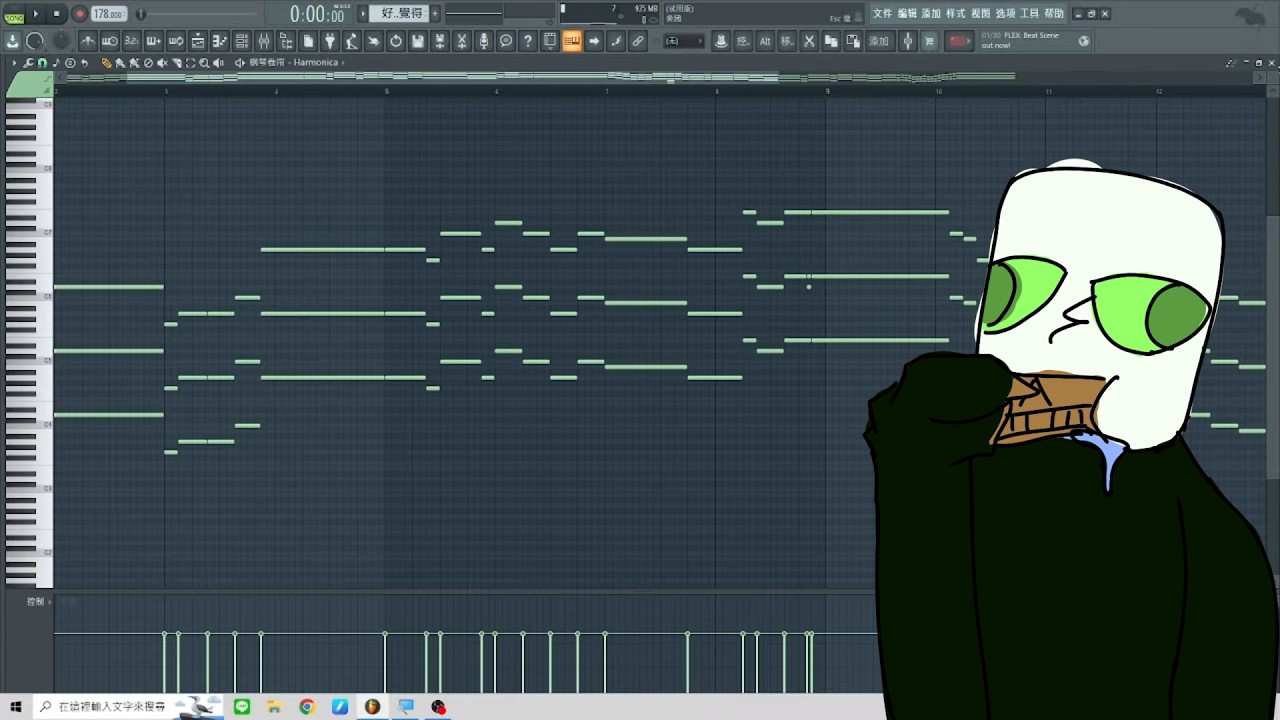Click the song position slider
The width and height of the screenshot is (1280, 720).
[x=140, y=14]
